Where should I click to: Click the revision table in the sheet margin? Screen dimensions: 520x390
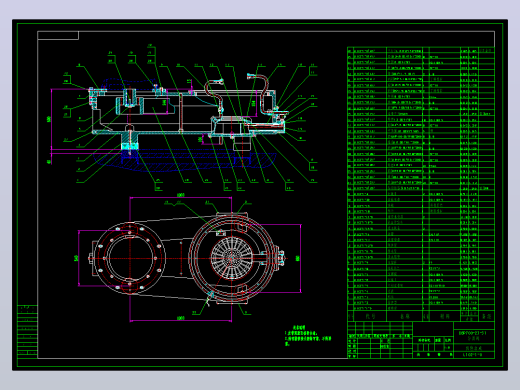tap(27, 331)
